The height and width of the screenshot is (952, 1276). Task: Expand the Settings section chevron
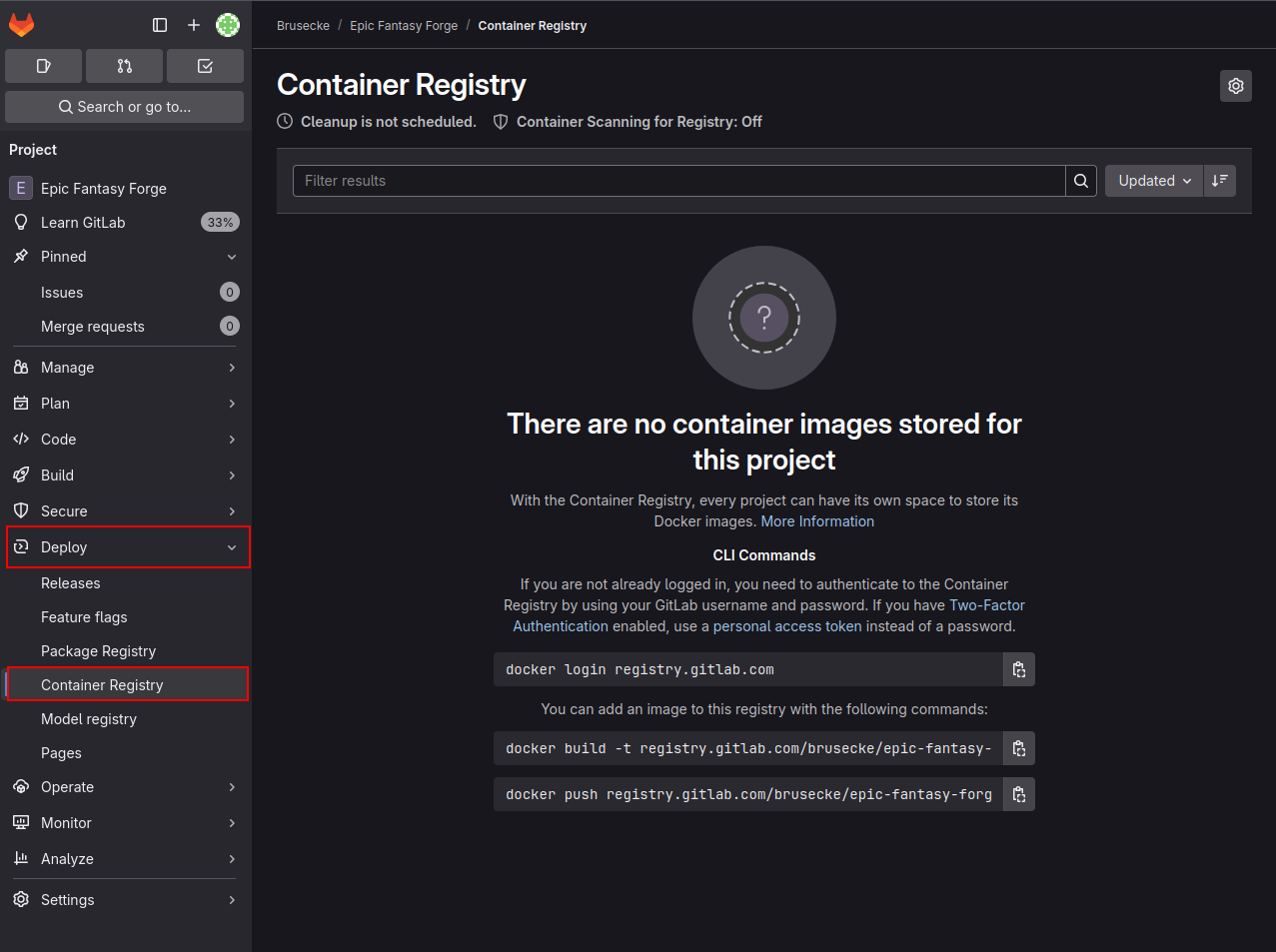point(232,900)
